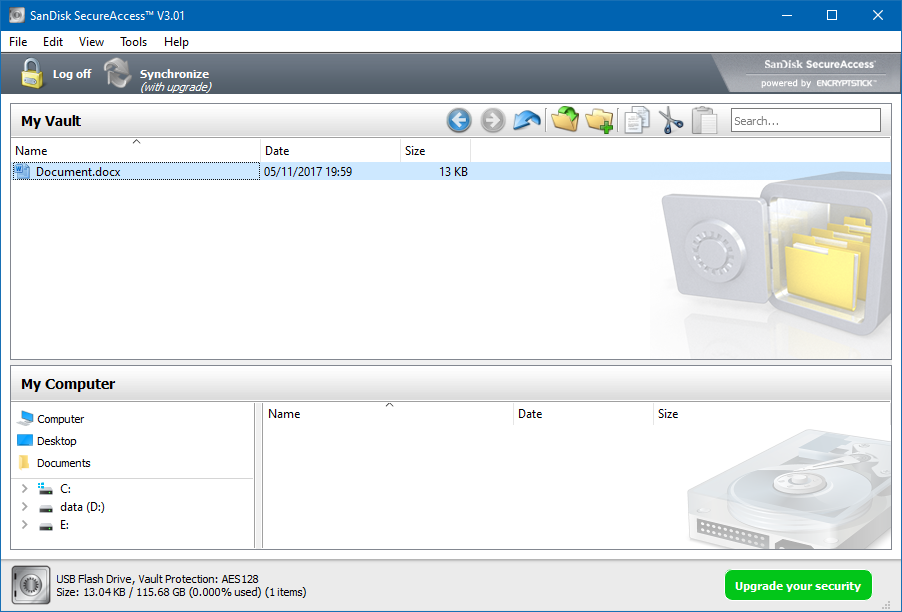902x612 pixels.
Task: Select Documents in the tree
Action: pyautogui.click(x=63, y=463)
